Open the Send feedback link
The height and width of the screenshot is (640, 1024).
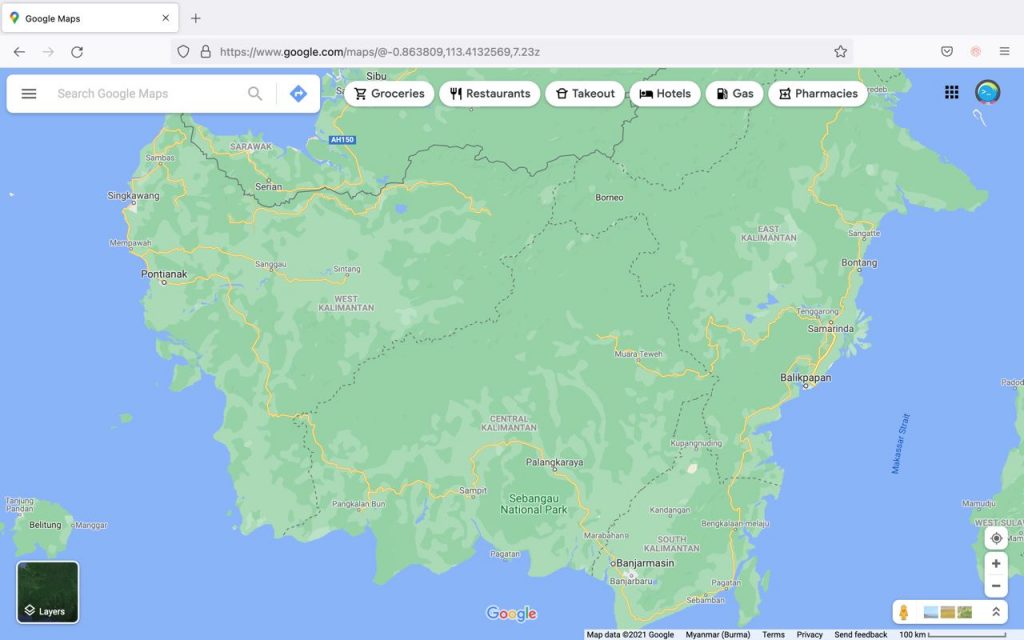click(x=860, y=635)
